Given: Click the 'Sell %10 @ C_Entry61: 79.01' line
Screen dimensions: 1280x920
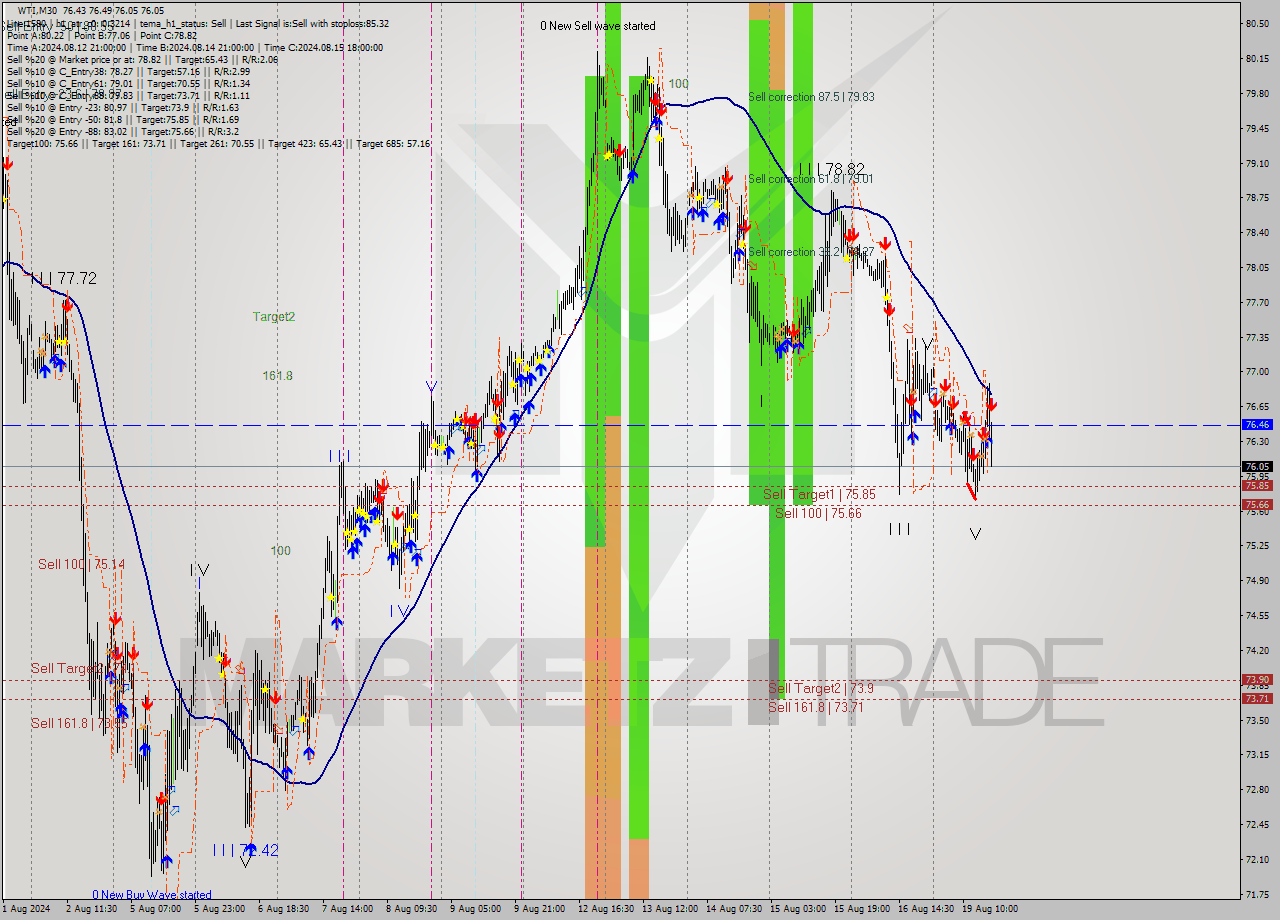Looking at the screenshot, I should pyautogui.click(x=128, y=83).
